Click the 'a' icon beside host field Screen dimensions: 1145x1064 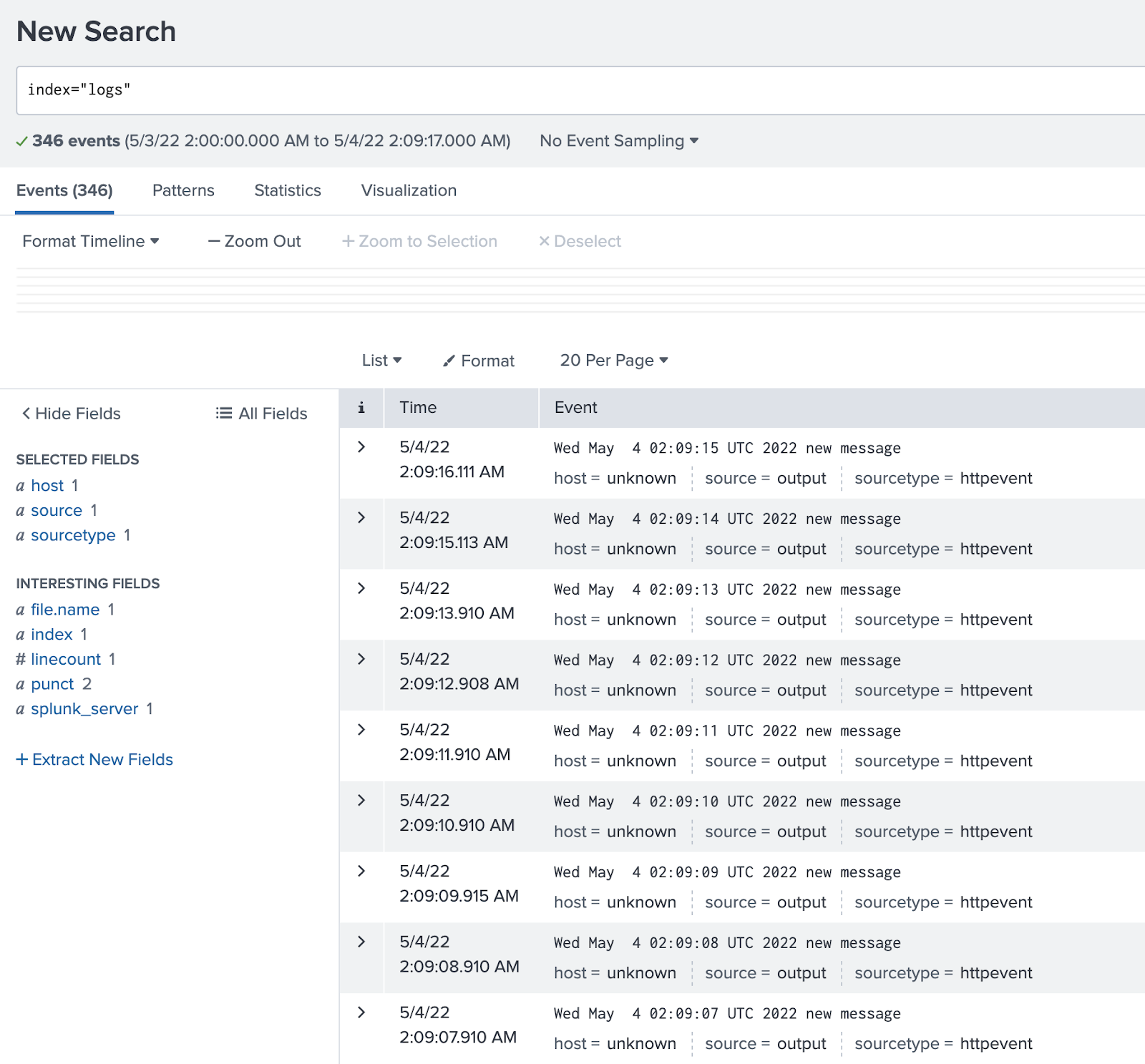pos(21,485)
